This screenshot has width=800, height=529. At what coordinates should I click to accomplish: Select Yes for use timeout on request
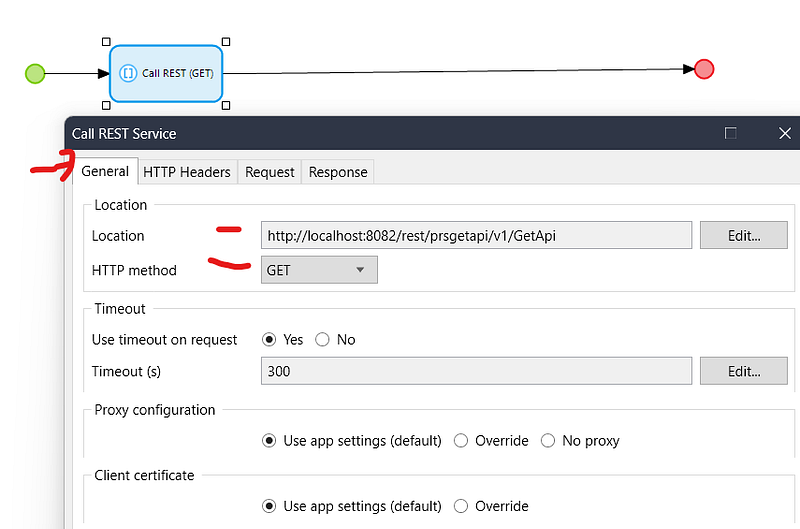pos(269,340)
